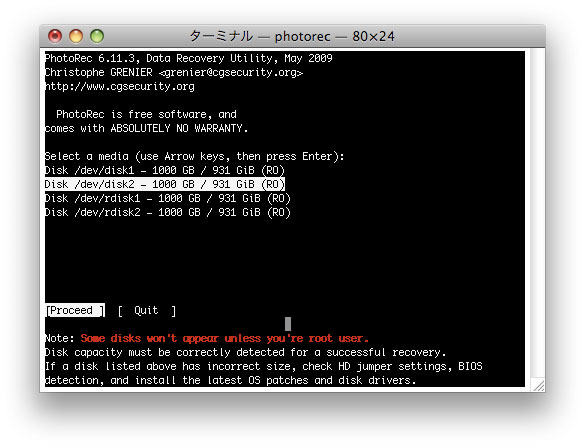Viewport: 585px width, 447px height.
Task: Click the Proceed option
Action: pos(75,310)
